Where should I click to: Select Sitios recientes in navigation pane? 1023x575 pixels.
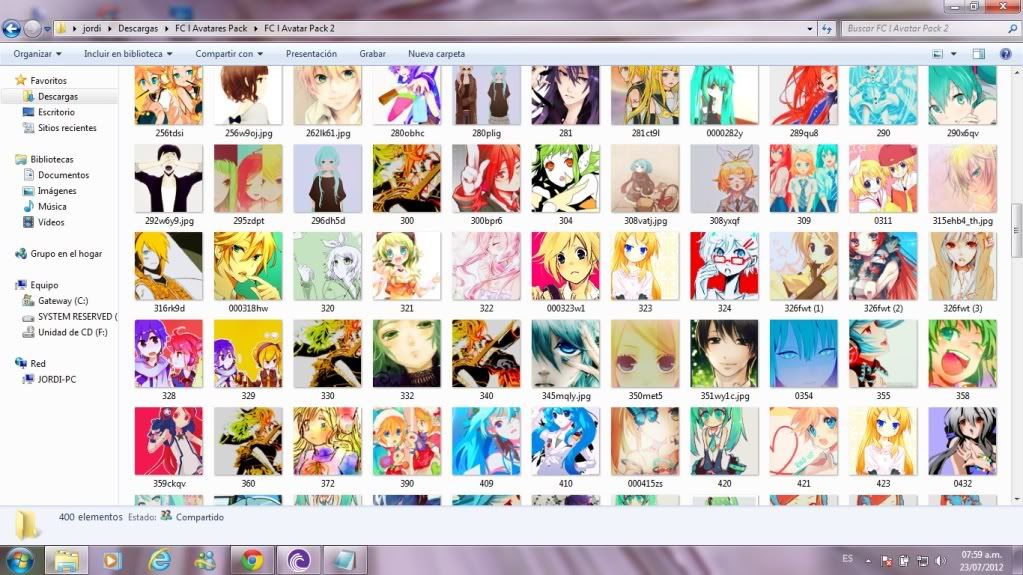[67, 128]
